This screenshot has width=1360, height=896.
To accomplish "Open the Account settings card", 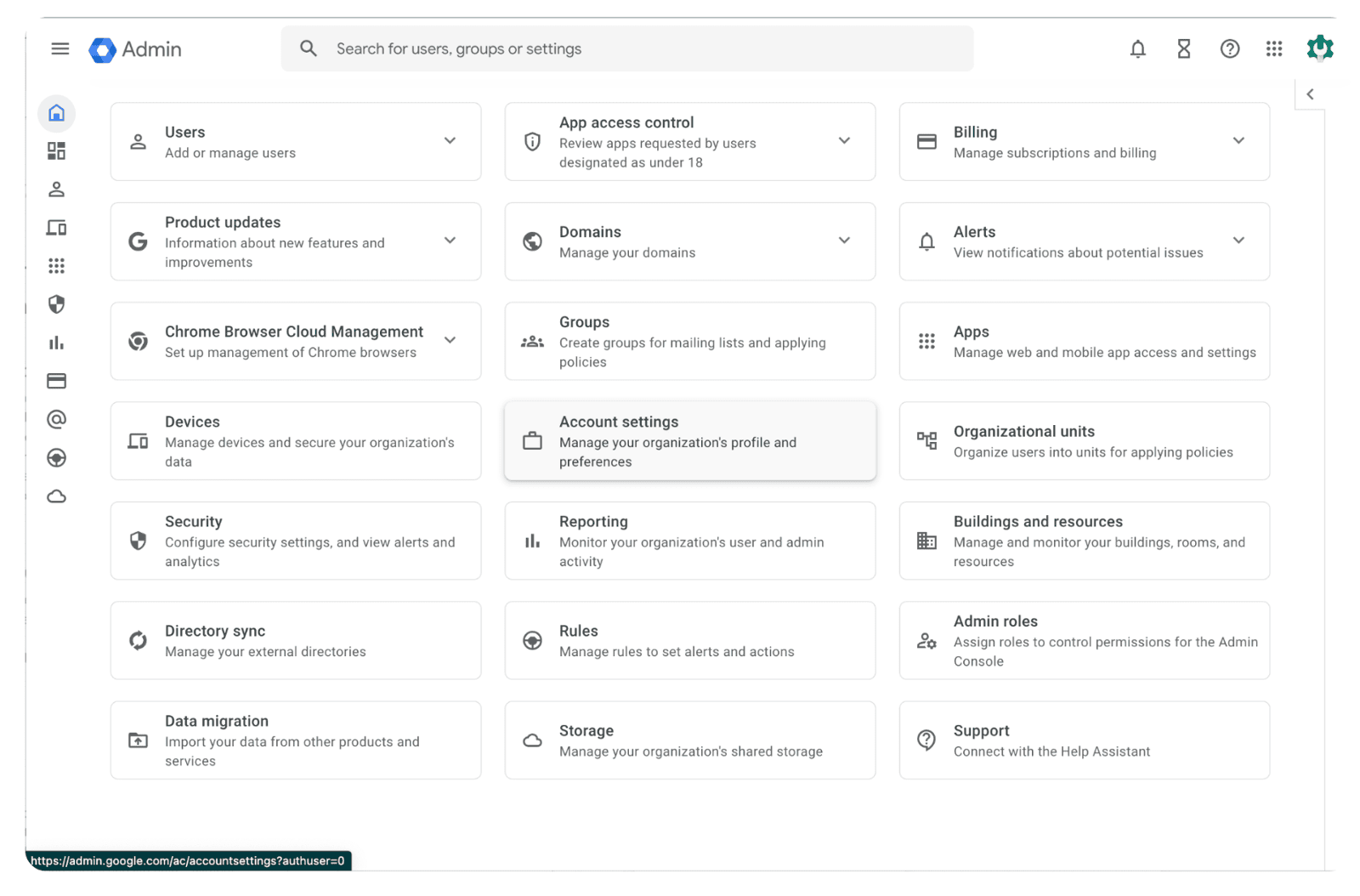I will 689,441.
